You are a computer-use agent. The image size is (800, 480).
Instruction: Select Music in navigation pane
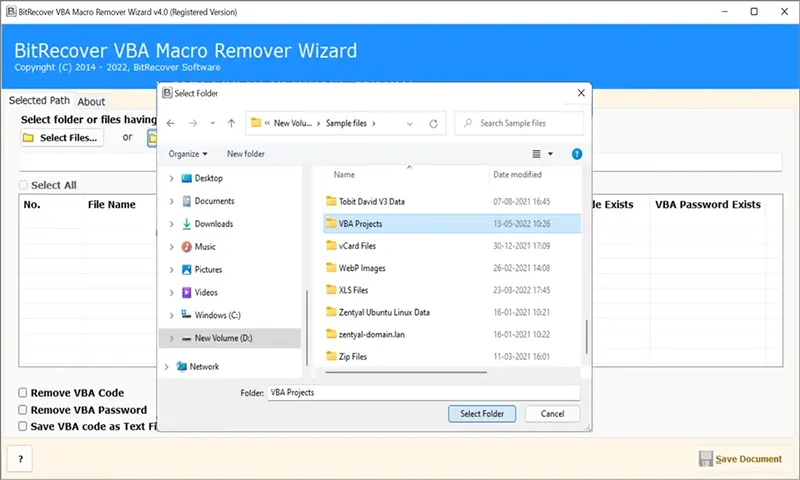(x=198, y=246)
